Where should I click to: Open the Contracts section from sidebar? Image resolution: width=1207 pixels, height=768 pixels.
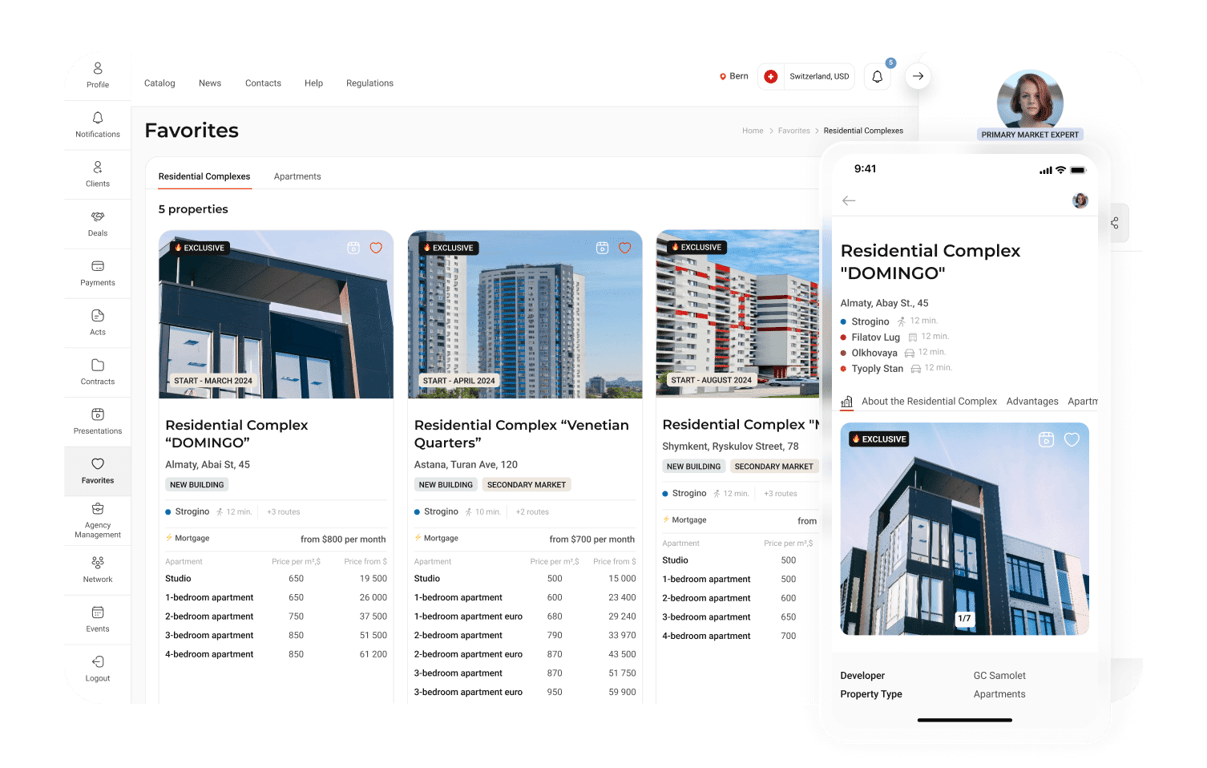coord(97,371)
